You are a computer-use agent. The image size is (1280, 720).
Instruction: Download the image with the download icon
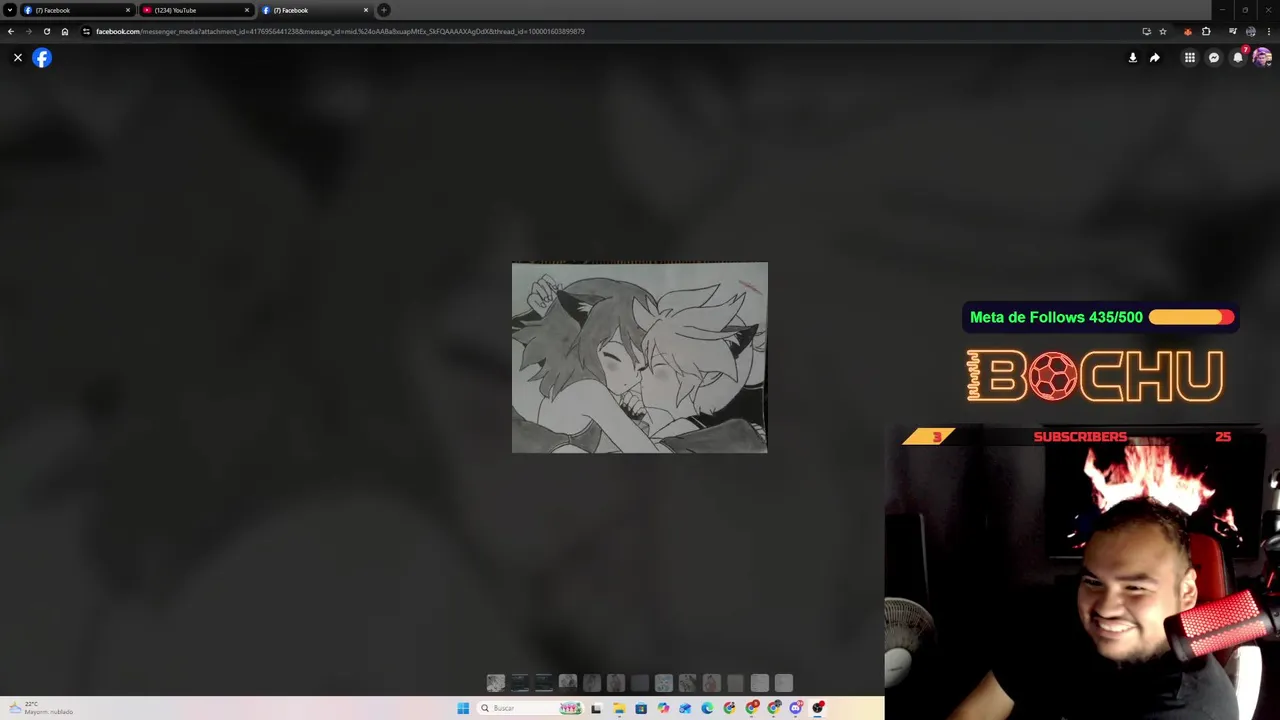(1132, 58)
